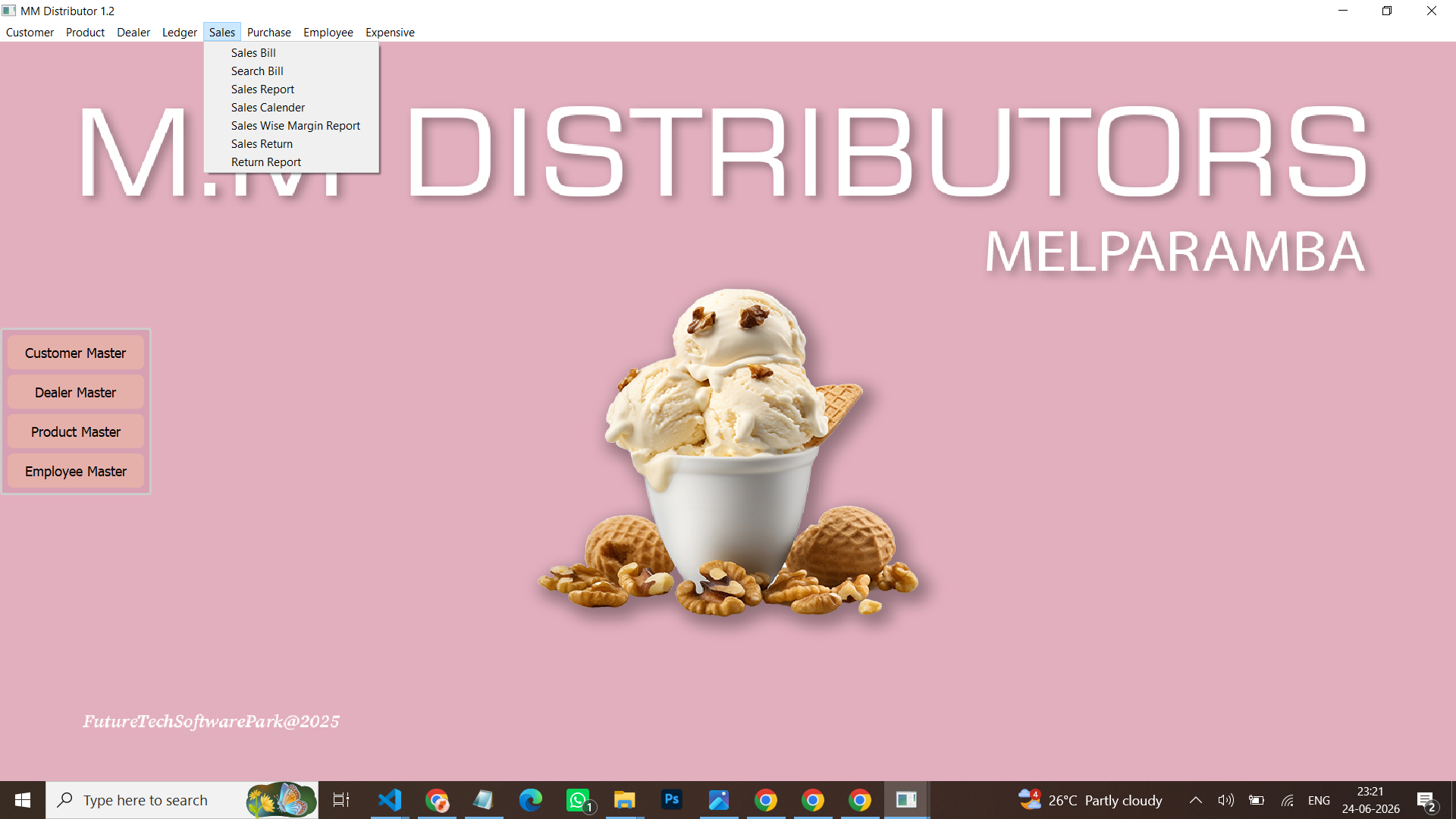
Task: Open the Product Master button
Action: [76, 432]
